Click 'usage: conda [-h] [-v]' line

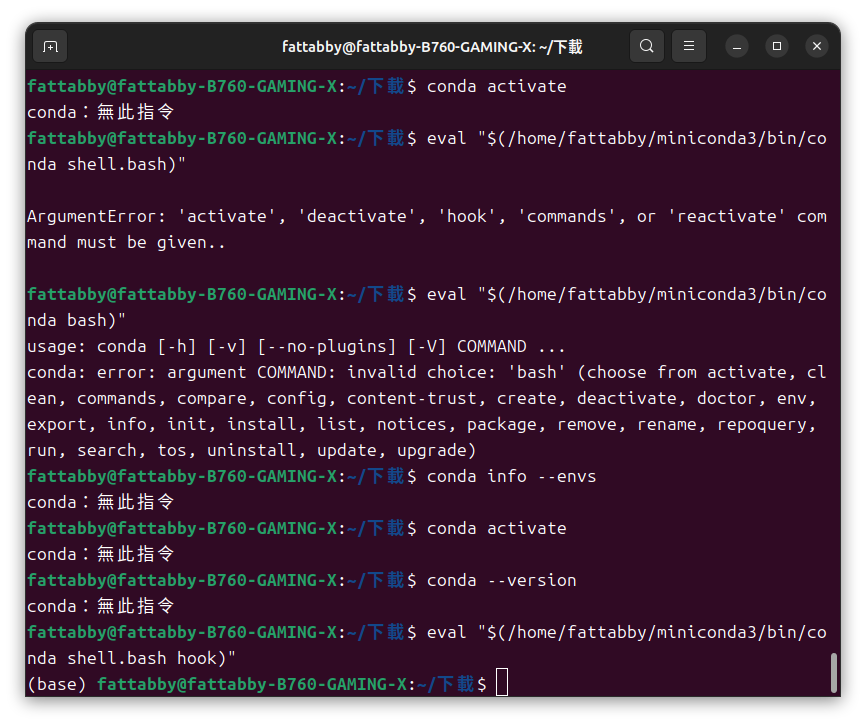(296, 347)
